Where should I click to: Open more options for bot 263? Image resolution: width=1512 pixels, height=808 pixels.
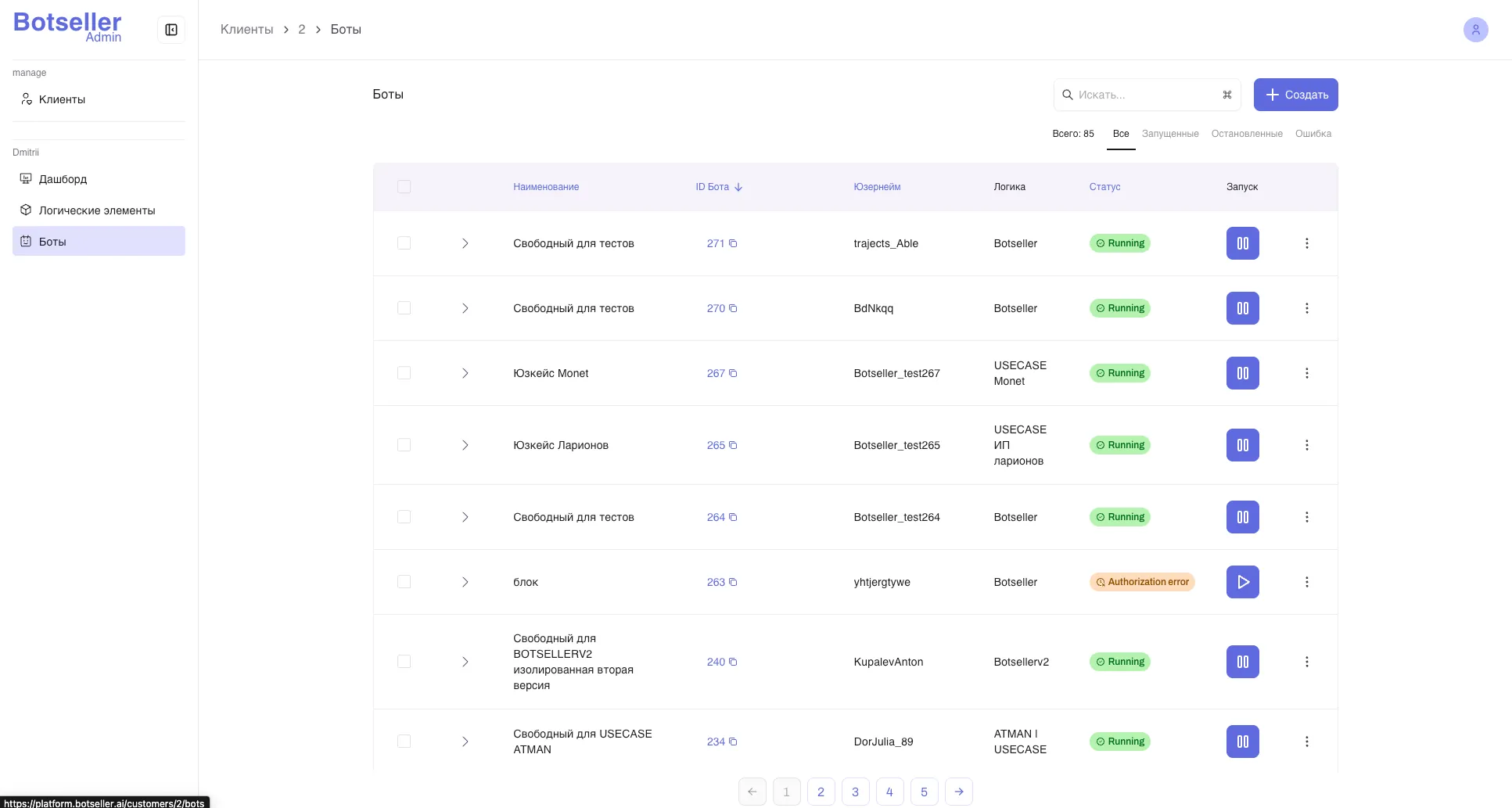(x=1306, y=582)
